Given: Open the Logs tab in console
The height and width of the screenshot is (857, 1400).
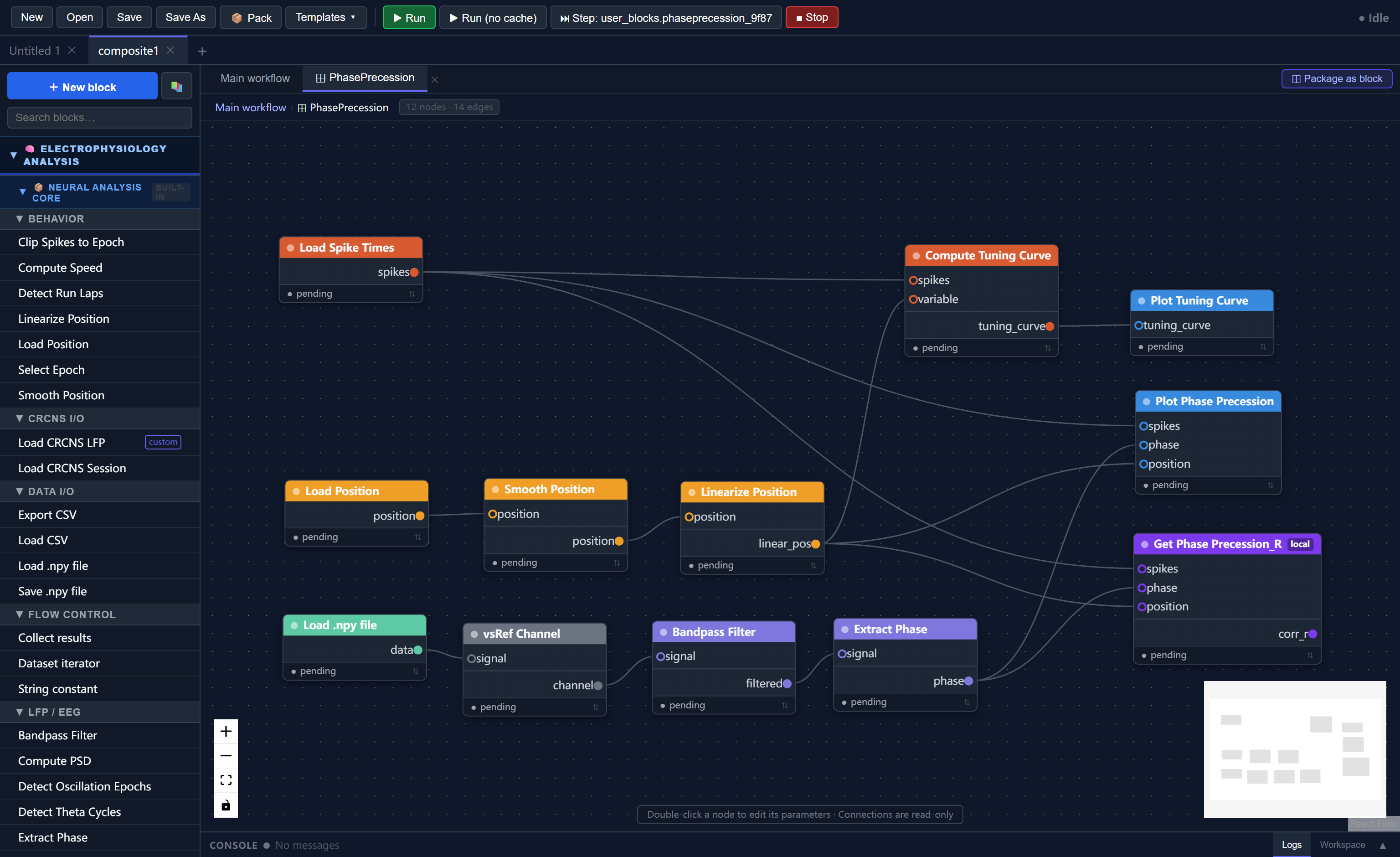Looking at the screenshot, I should pos(1291,845).
